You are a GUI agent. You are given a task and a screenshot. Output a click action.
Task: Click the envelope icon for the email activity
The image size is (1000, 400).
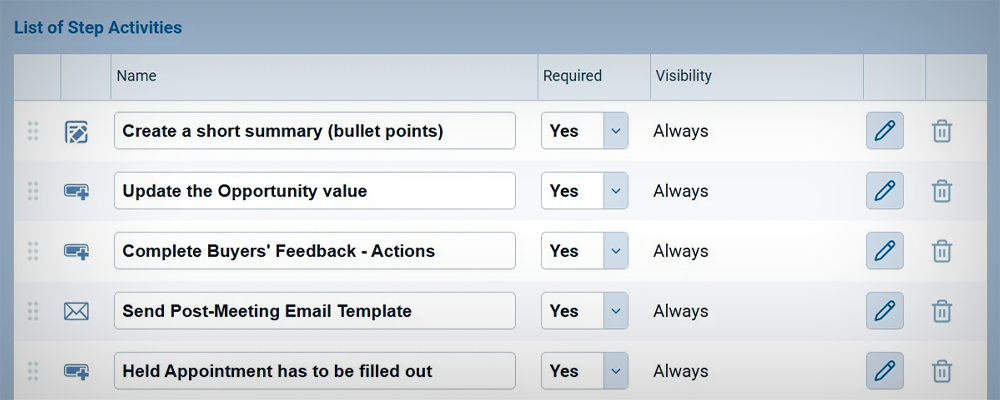pyautogui.click(x=77, y=311)
